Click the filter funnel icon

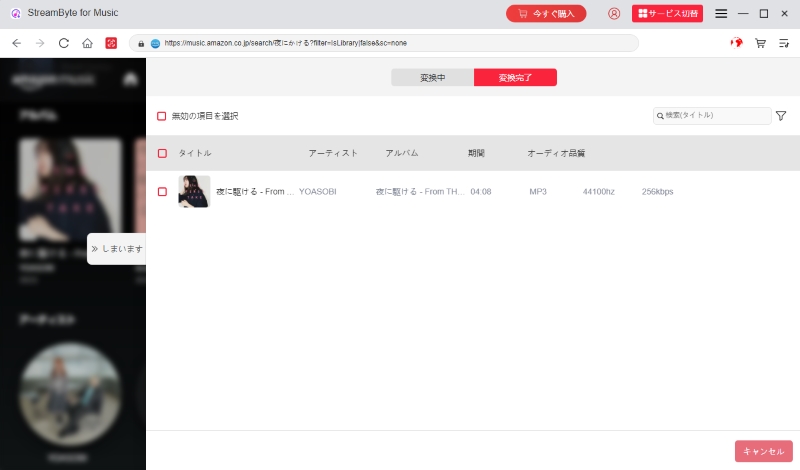point(781,116)
